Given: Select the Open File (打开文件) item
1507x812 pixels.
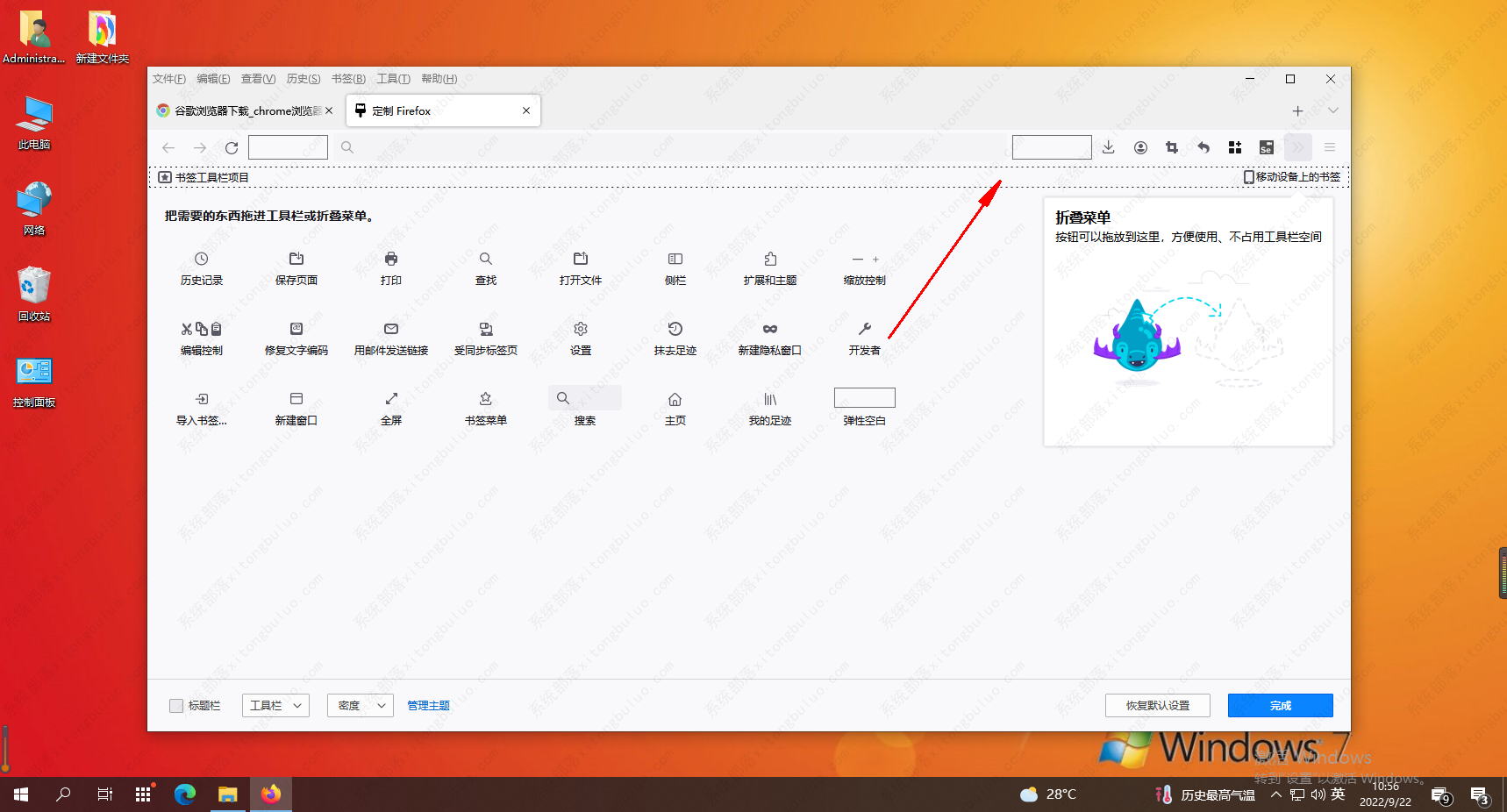Looking at the screenshot, I should pos(581,268).
